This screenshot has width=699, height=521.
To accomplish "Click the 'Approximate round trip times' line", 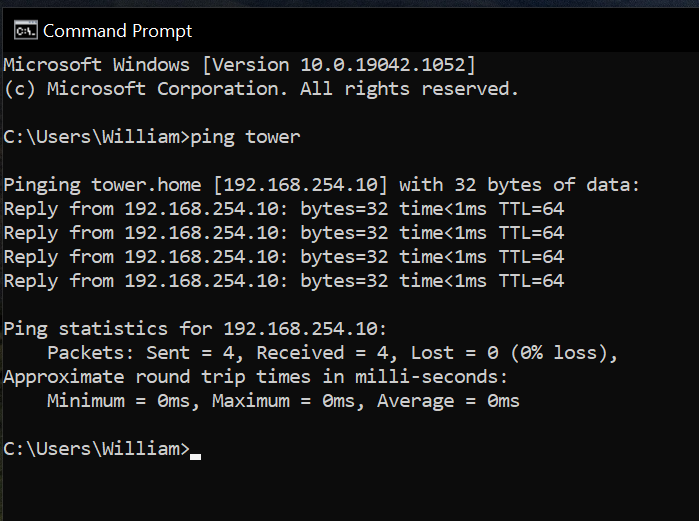I will (255, 377).
